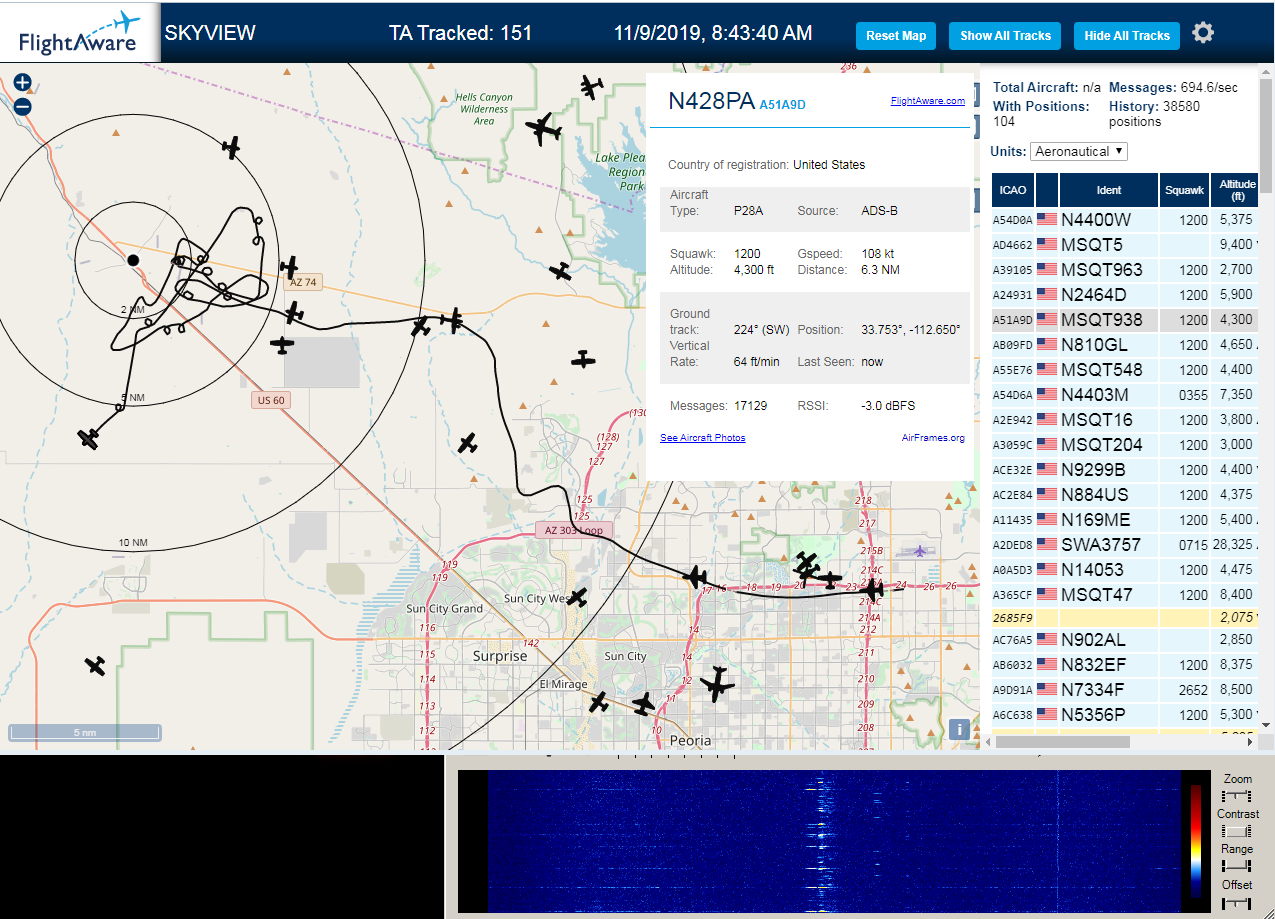Click the aircraft table's vertical scrollbar
Image resolution: width=1275 pixels, height=919 pixels.
point(1266,135)
